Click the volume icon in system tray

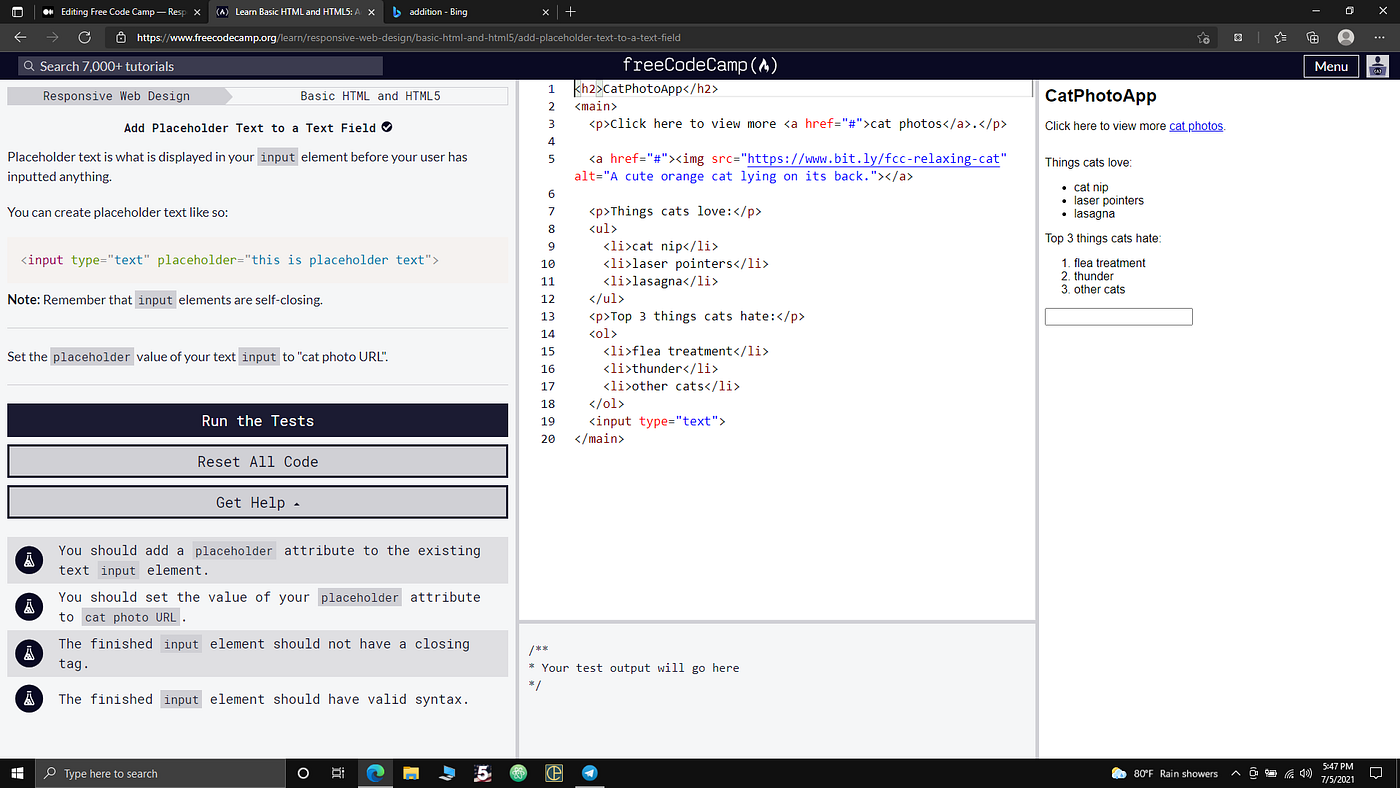tap(1305, 773)
